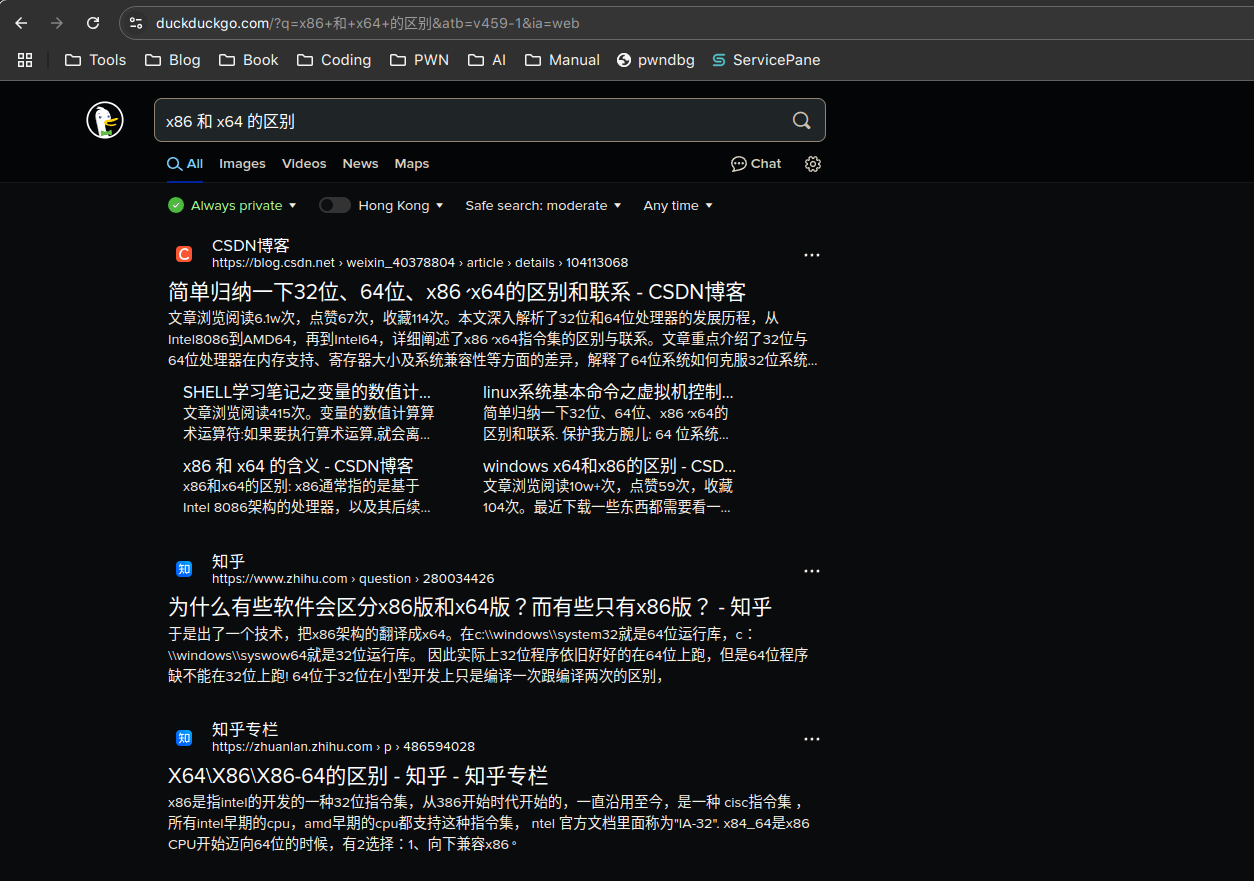Open the Chat assistant

(x=756, y=164)
